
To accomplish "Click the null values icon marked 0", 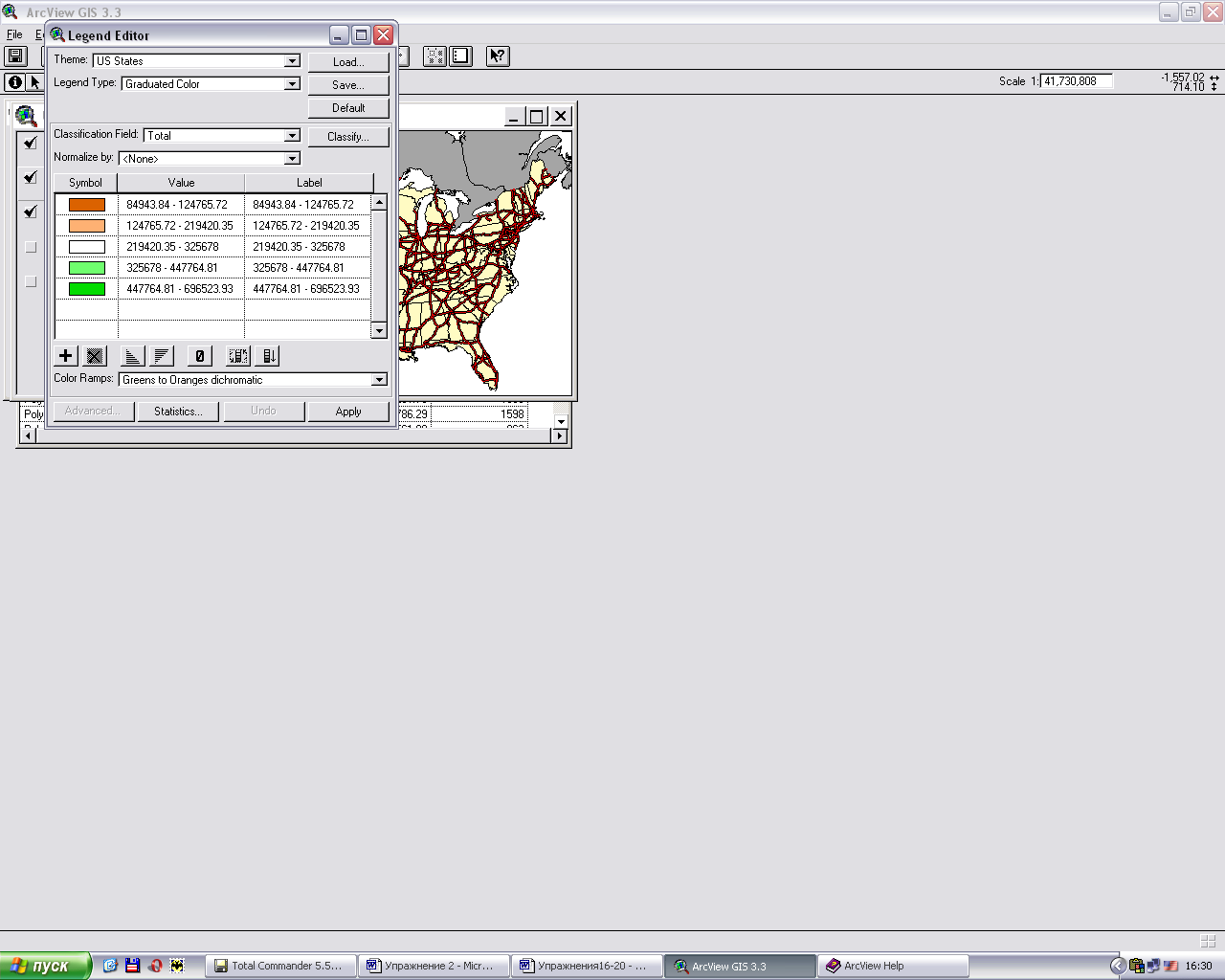I will 199,356.
